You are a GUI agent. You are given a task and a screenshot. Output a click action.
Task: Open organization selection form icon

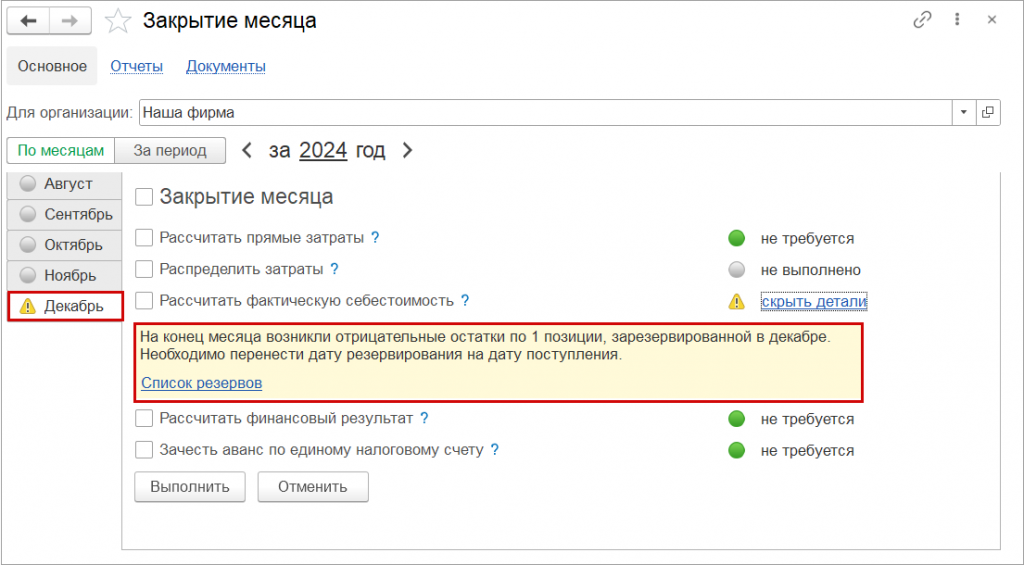click(x=988, y=113)
